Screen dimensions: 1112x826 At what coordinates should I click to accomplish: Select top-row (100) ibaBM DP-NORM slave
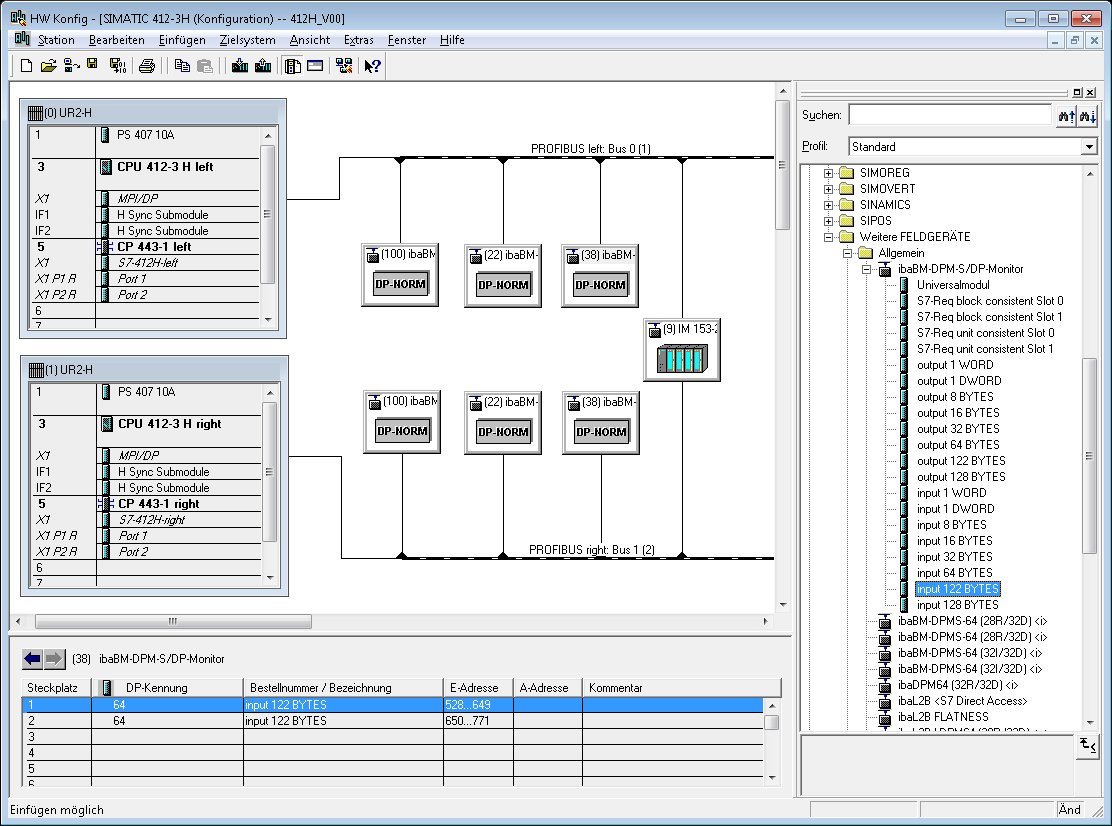(400, 275)
